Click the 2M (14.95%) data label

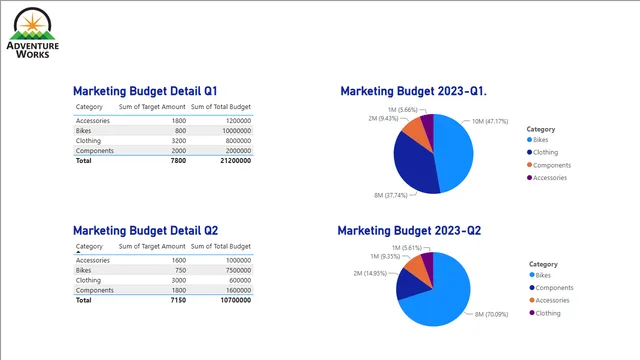pos(370,273)
